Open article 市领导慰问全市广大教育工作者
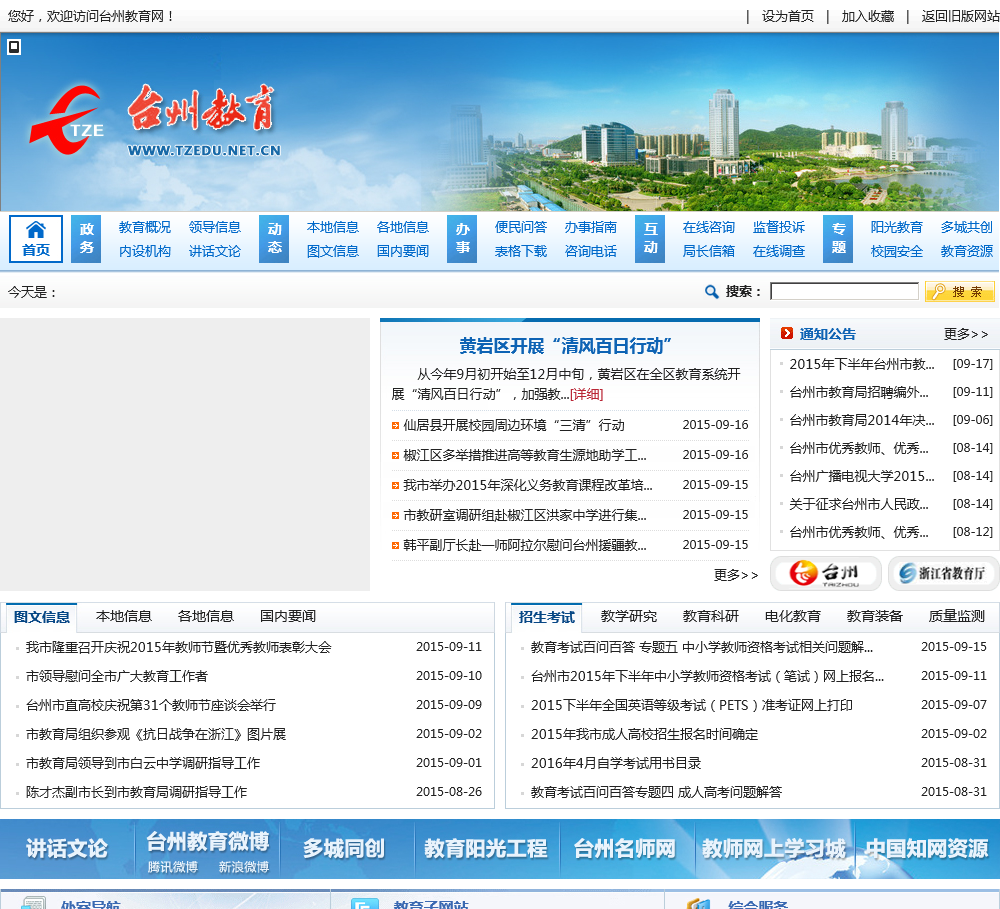Image resolution: width=1000 pixels, height=909 pixels. (117, 676)
